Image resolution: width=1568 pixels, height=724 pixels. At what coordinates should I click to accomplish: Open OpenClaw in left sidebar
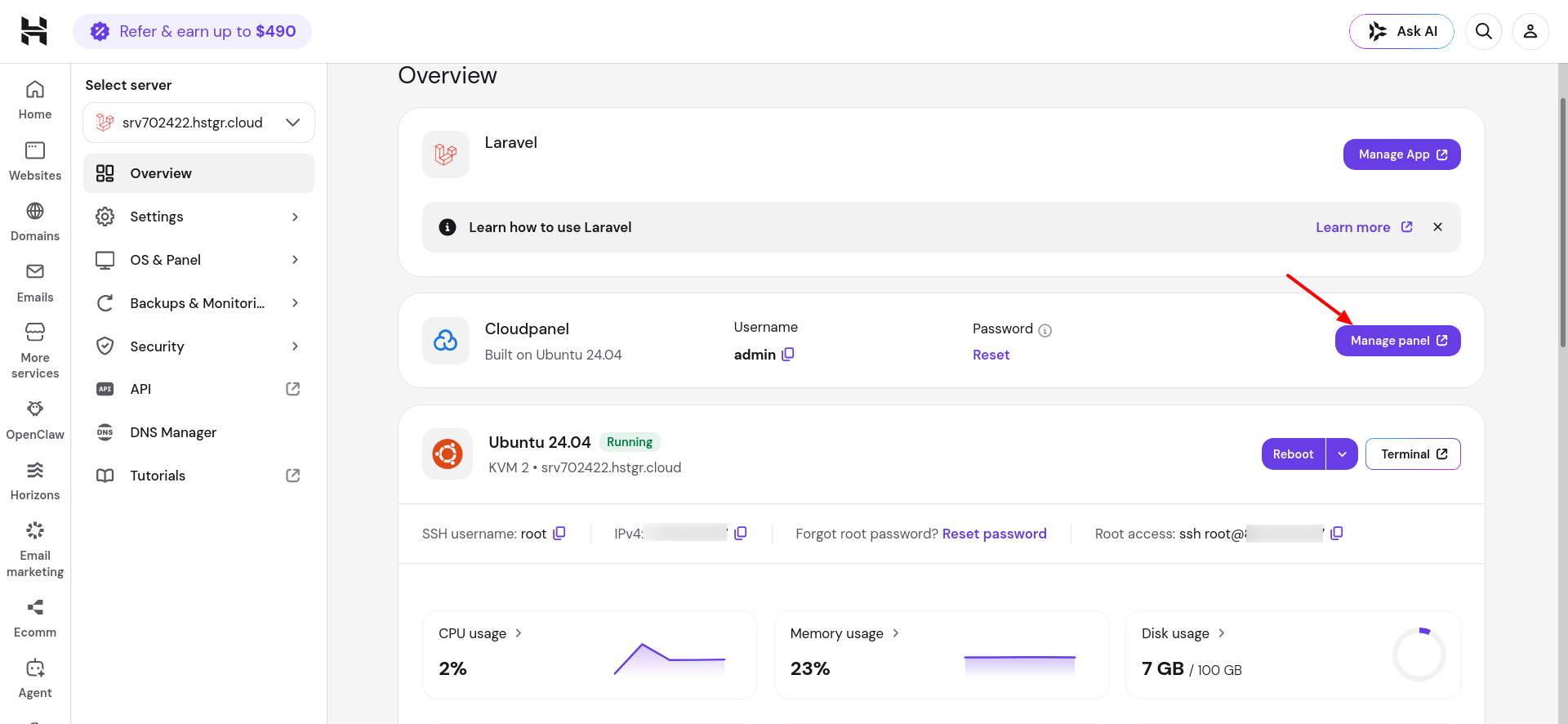click(x=35, y=421)
